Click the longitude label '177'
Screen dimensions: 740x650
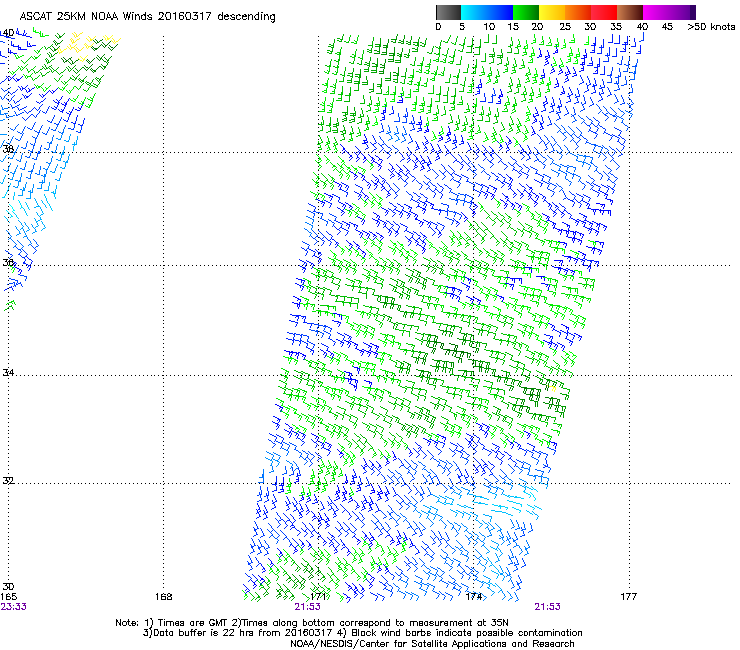coord(628,597)
